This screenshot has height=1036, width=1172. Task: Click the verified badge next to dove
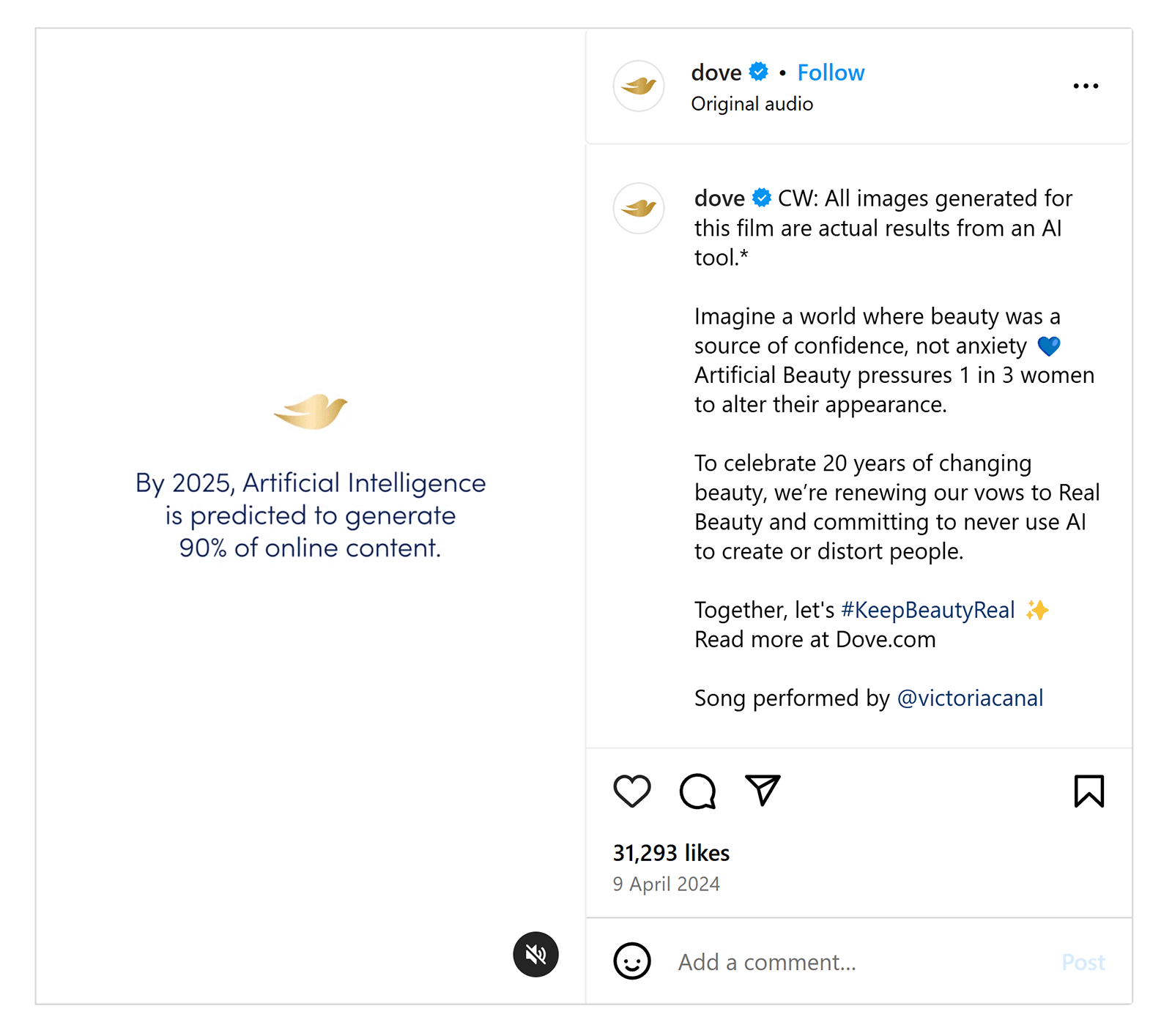pyautogui.click(x=758, y=72)
